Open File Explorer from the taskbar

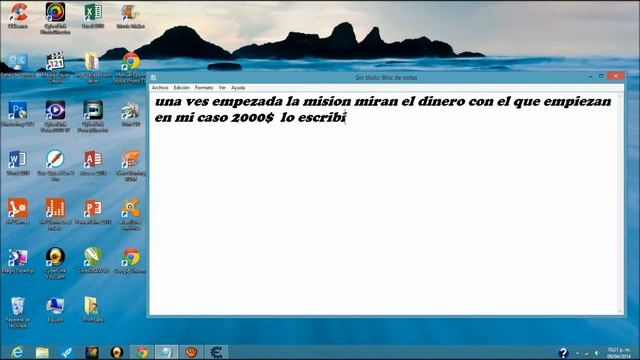[42, 352]
